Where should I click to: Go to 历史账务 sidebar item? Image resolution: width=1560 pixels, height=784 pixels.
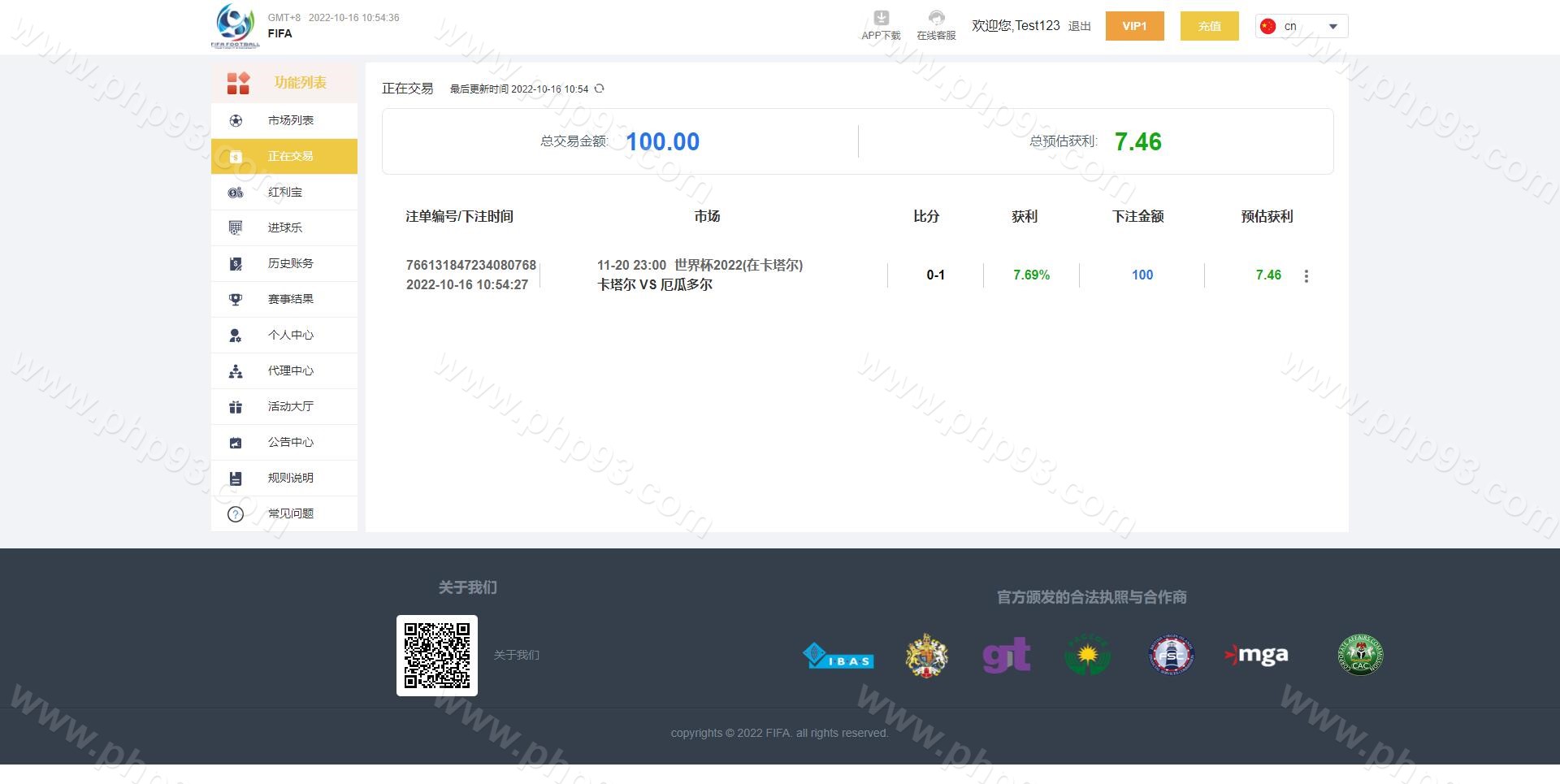(x=290, y=263)
